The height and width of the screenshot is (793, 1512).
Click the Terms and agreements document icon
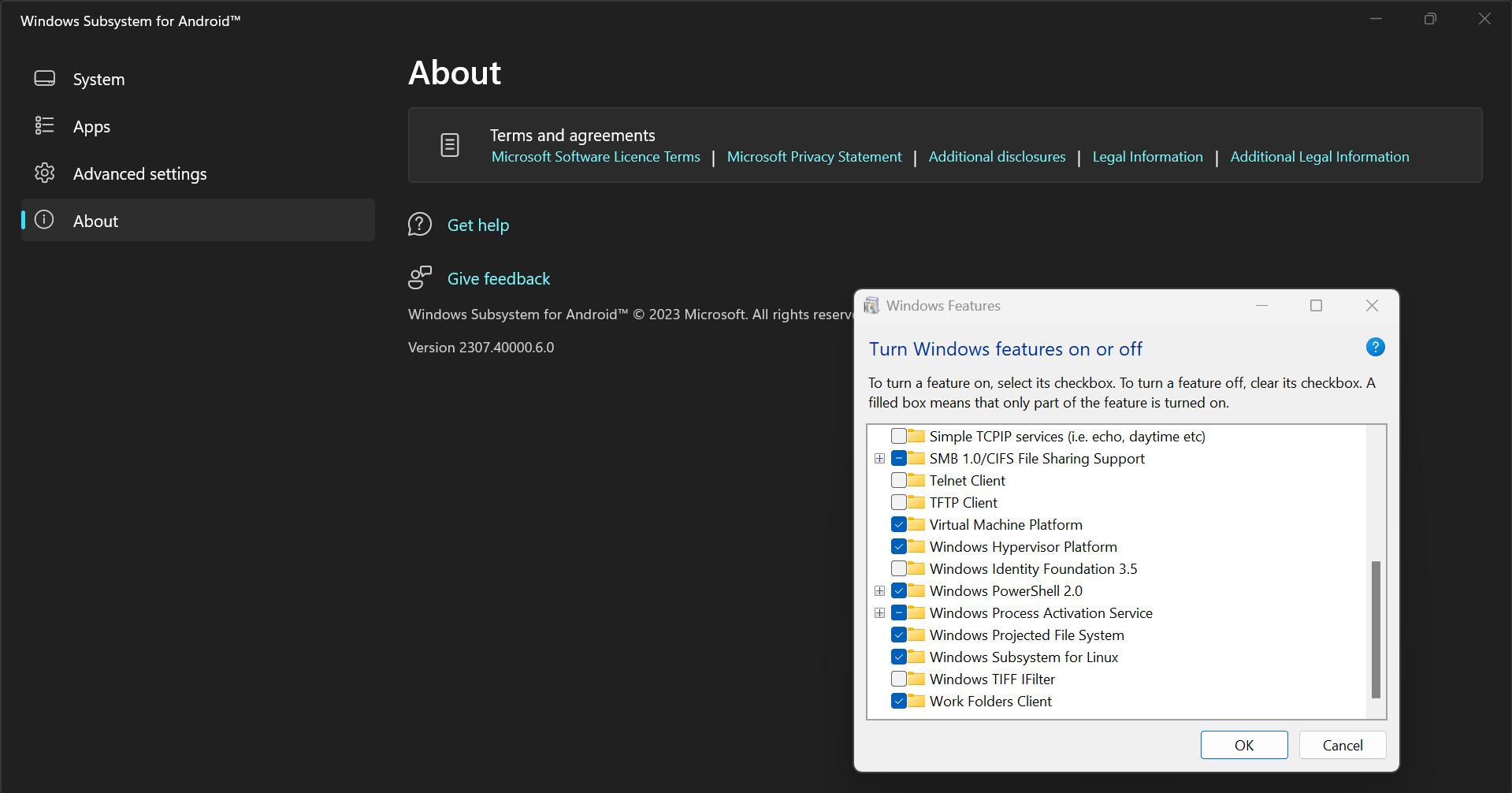click(x=450, y=145)
